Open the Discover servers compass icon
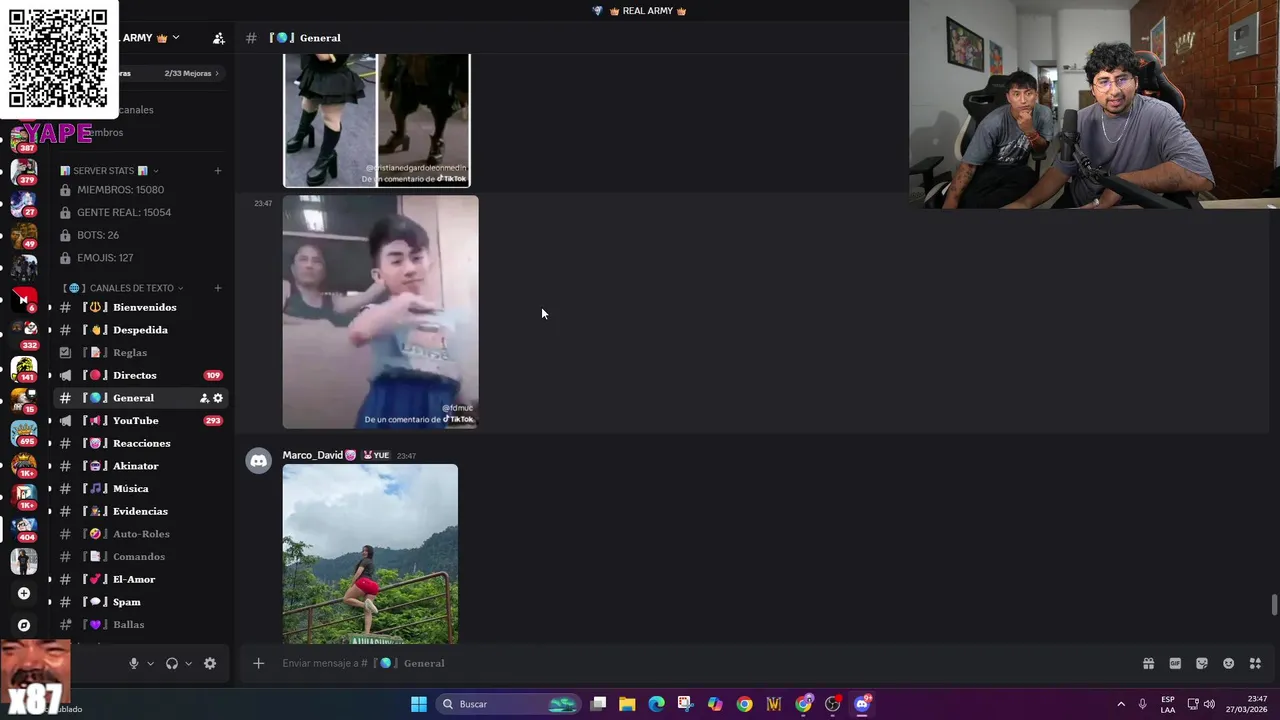Screen dimensions: 1280x720 (x=24, y=625)
